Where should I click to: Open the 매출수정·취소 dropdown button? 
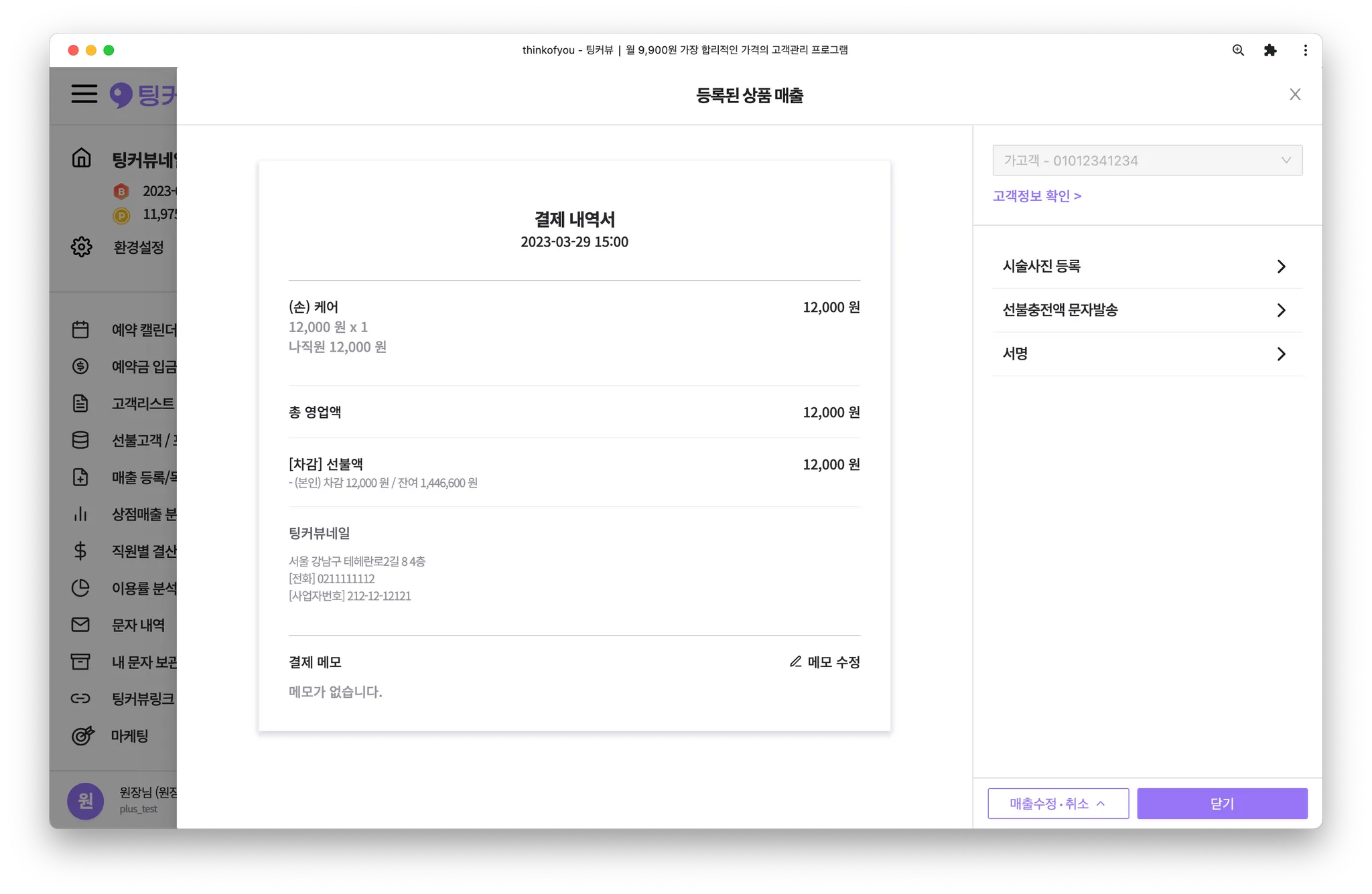tap(1058, 804)
